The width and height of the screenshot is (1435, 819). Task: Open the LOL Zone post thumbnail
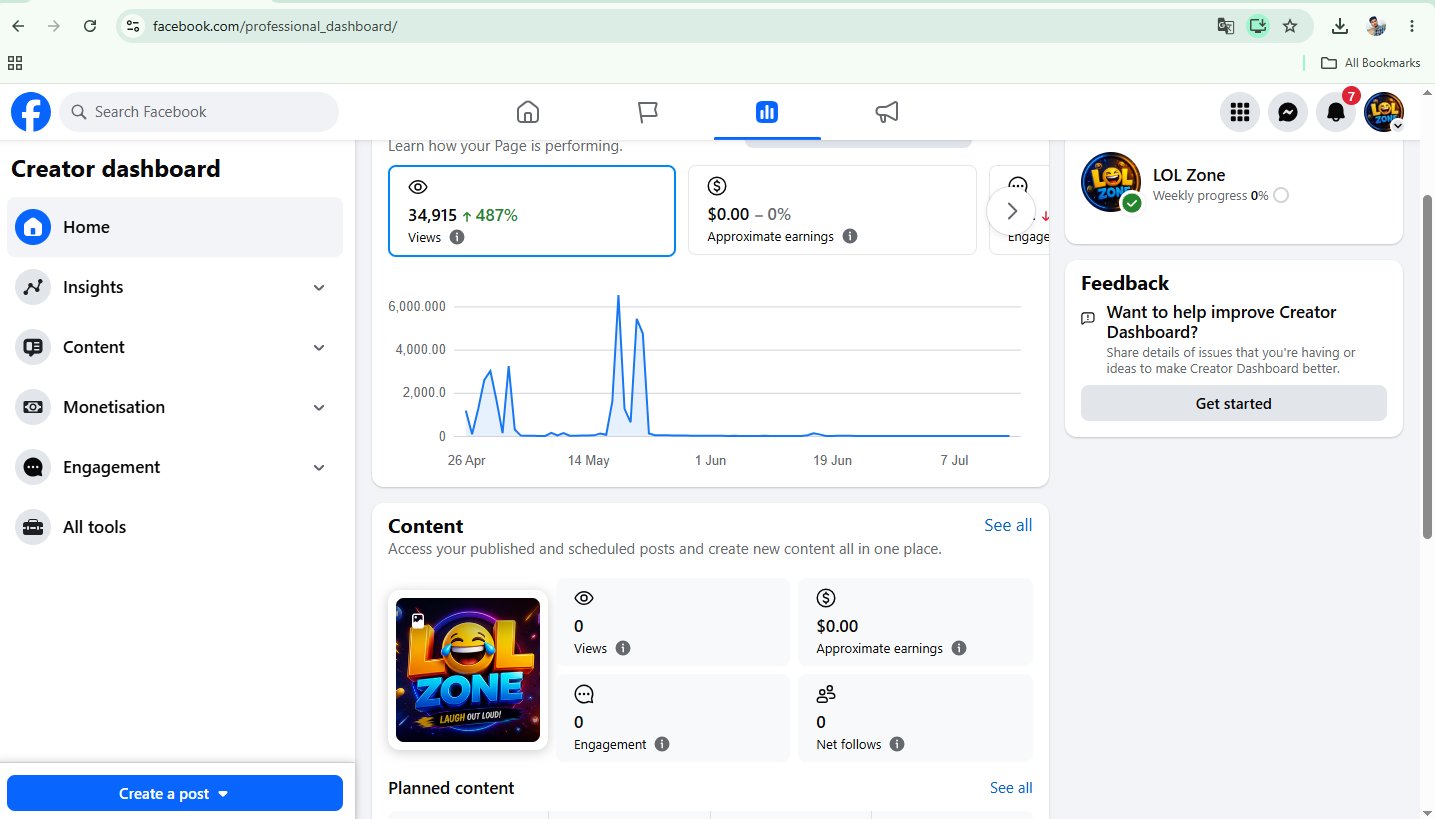(x=468, y=670)
